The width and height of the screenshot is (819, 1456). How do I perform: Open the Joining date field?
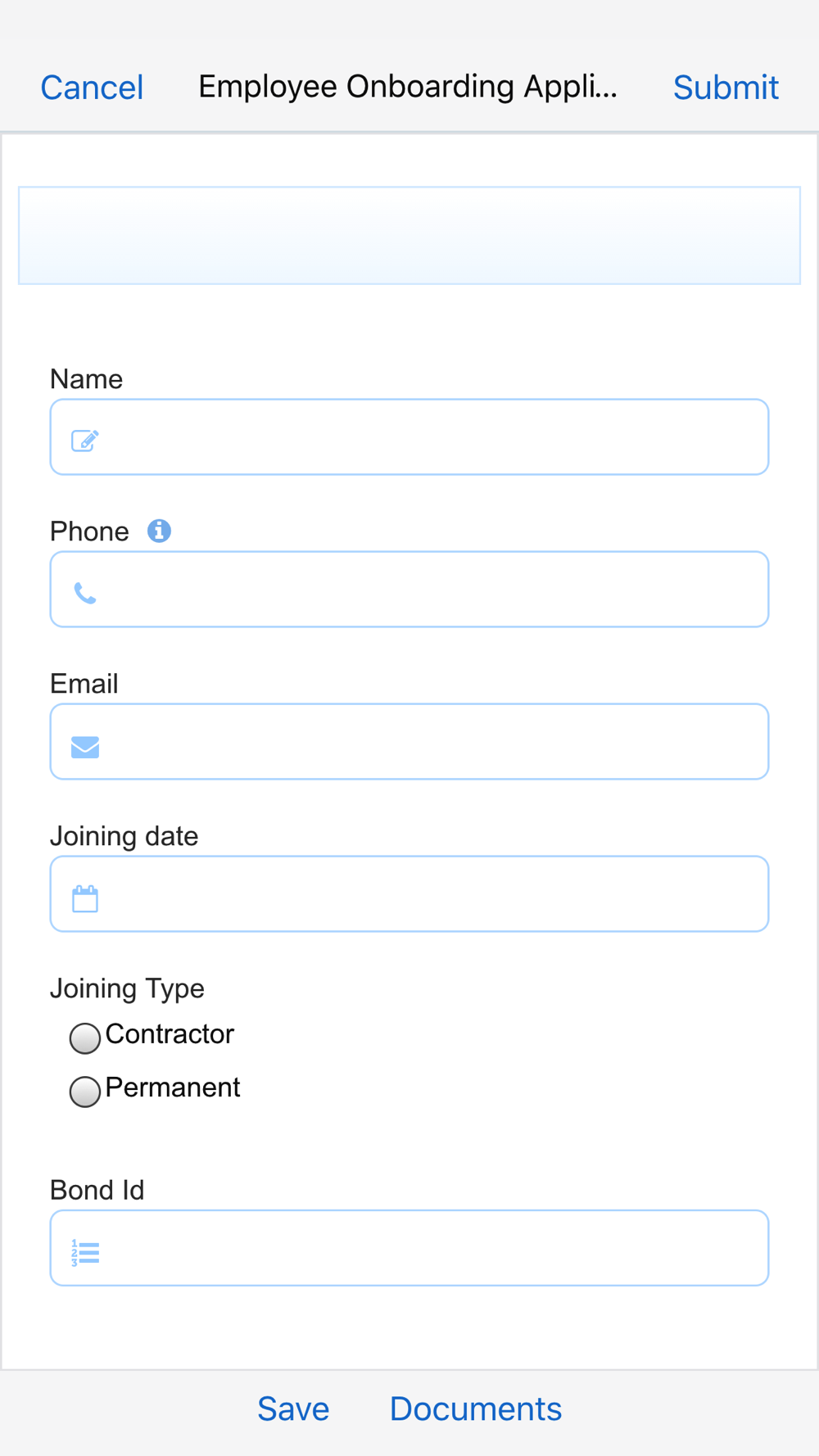click(409, 894)
